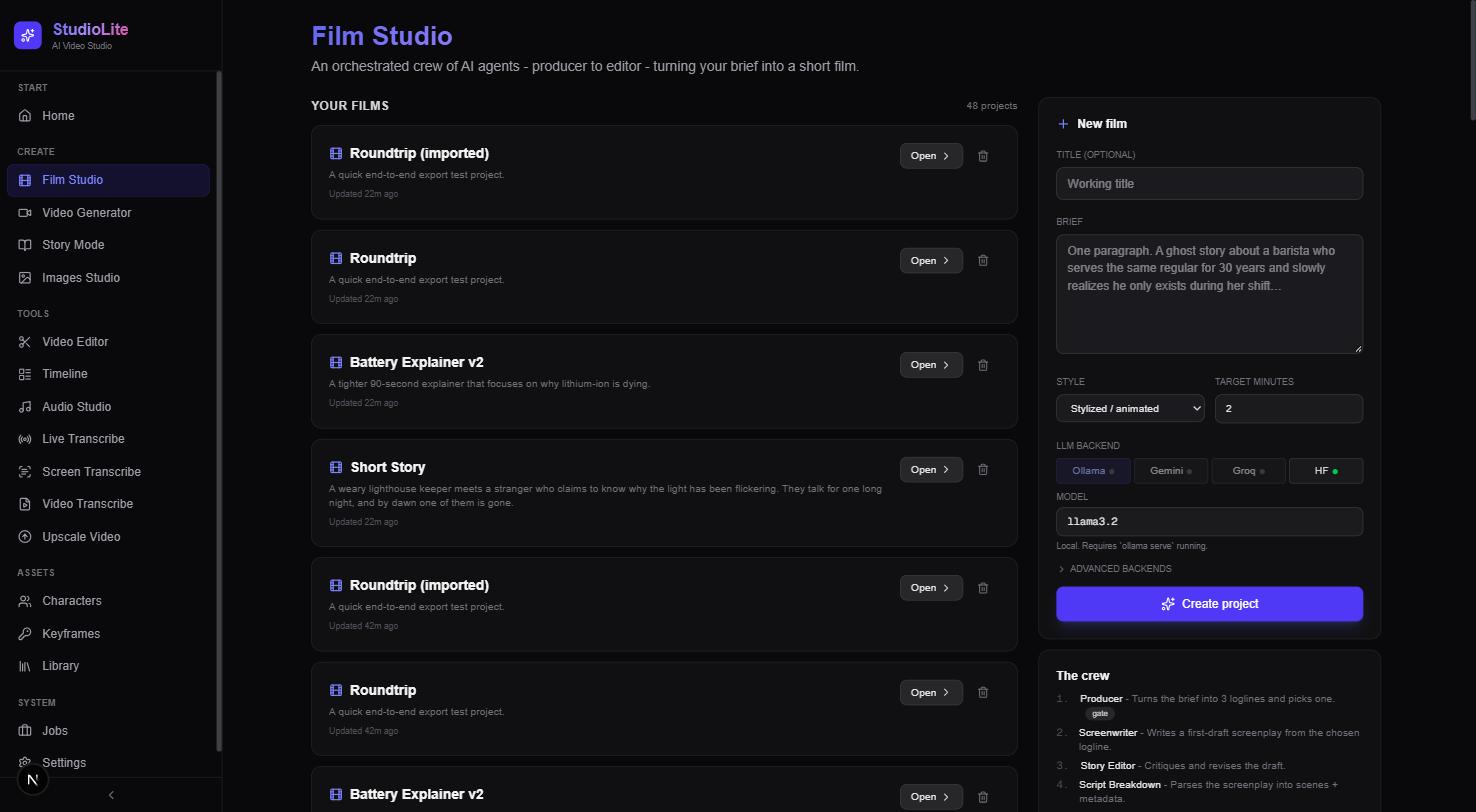Click the StudioLite logo icon
1476x812 pixels.
pos(28,35)
